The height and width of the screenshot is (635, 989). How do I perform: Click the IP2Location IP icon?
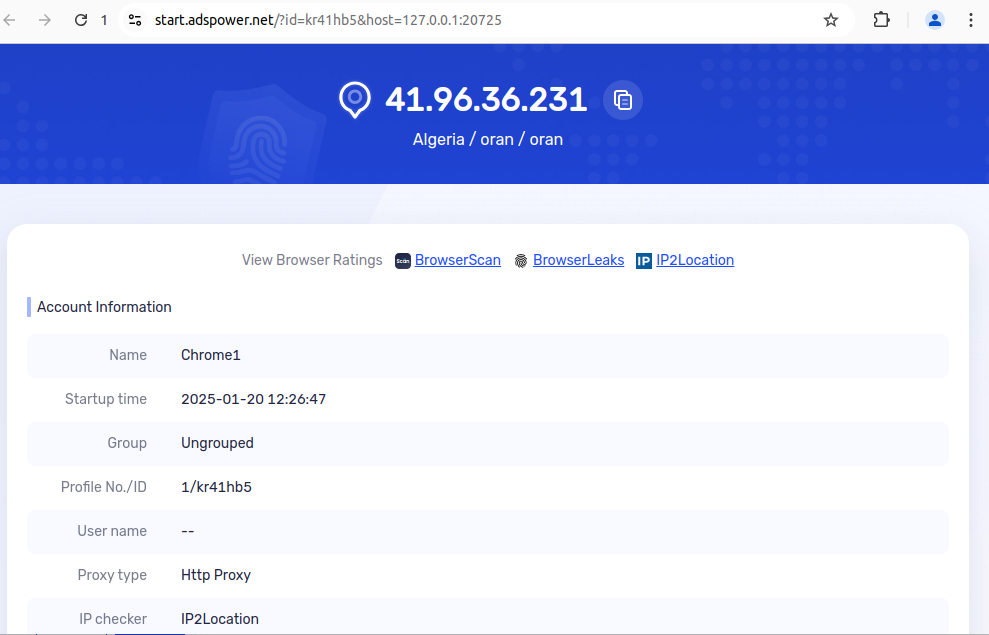(x=643, y=260)
